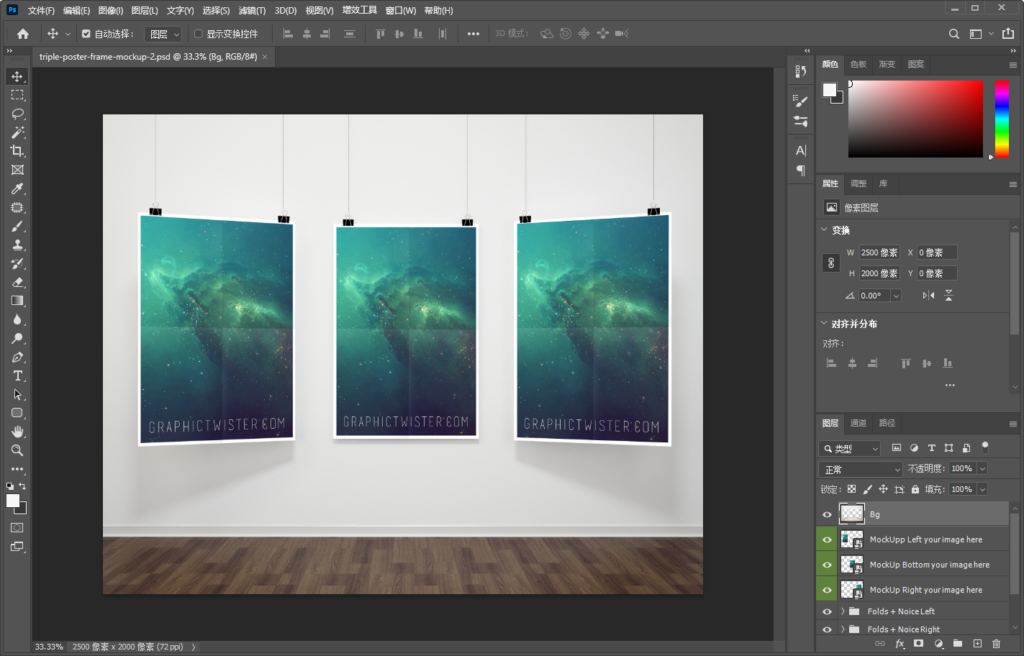Click the hue spectrum slider strip
This screenshot has width=1024, height=656.
1002,119
